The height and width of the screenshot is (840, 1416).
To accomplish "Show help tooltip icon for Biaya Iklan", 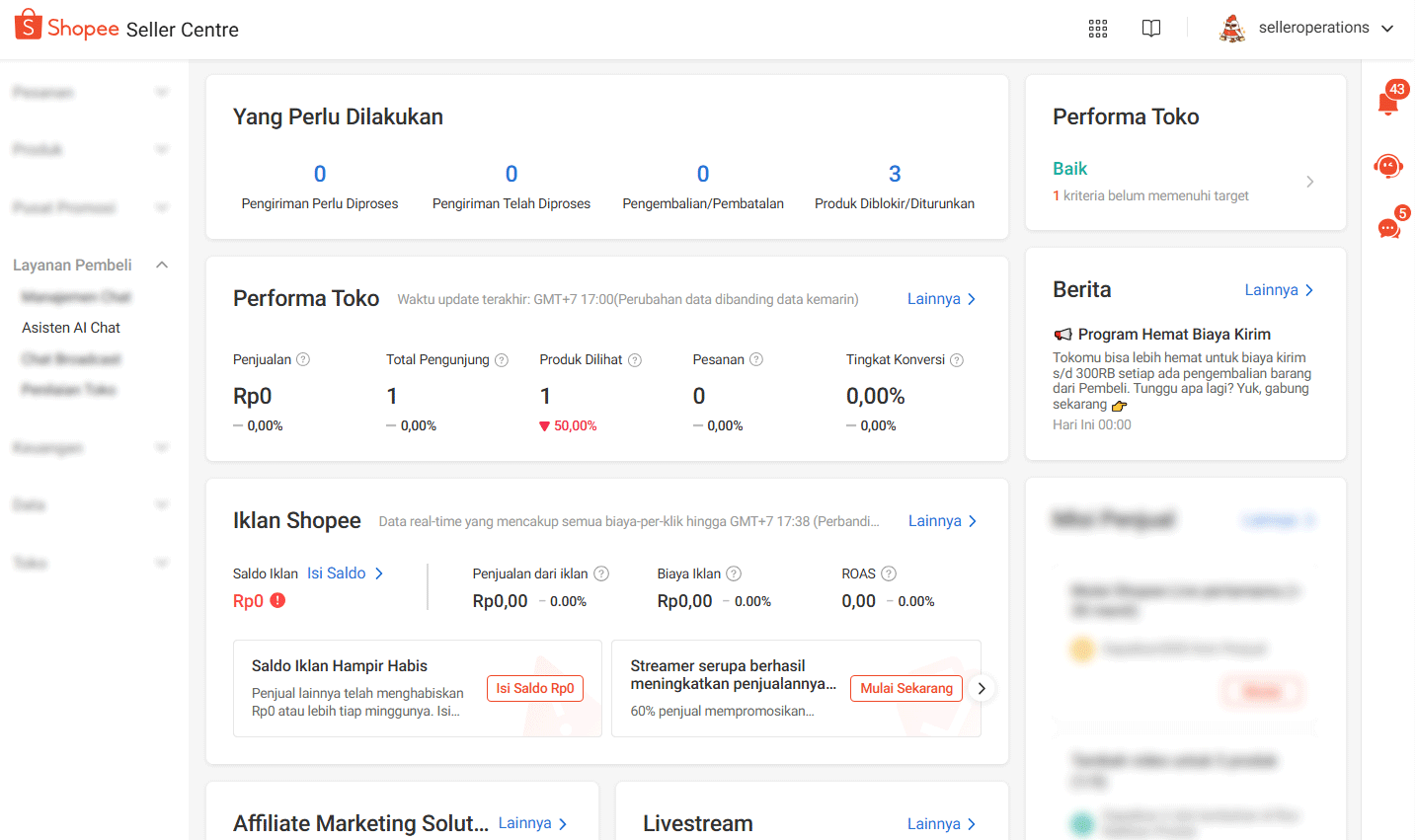I will pos(734,573).
